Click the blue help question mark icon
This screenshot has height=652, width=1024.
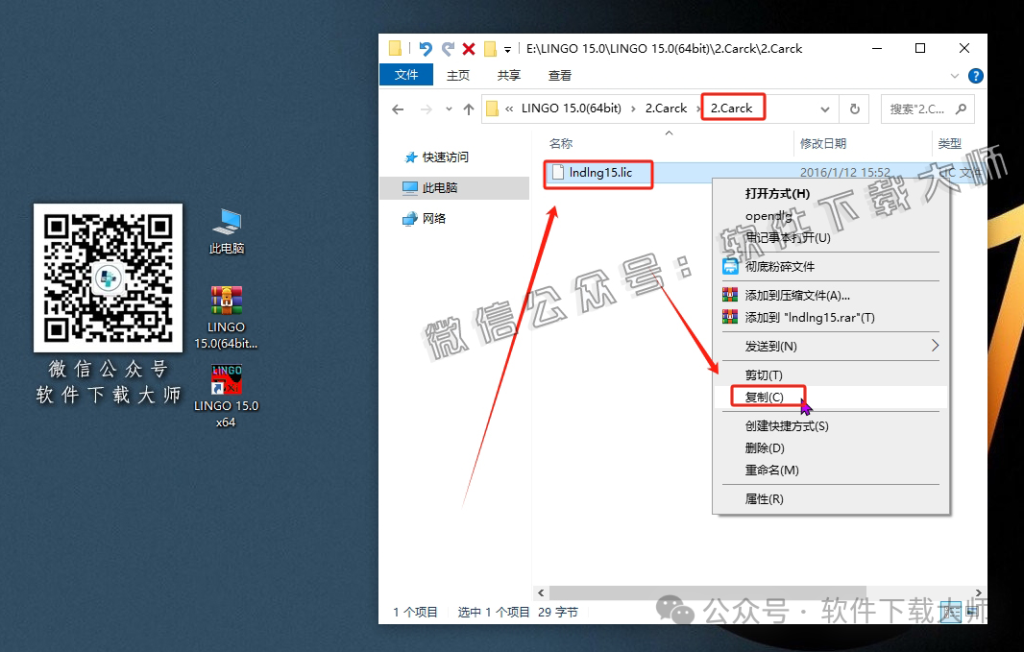(x=975, y=75)
